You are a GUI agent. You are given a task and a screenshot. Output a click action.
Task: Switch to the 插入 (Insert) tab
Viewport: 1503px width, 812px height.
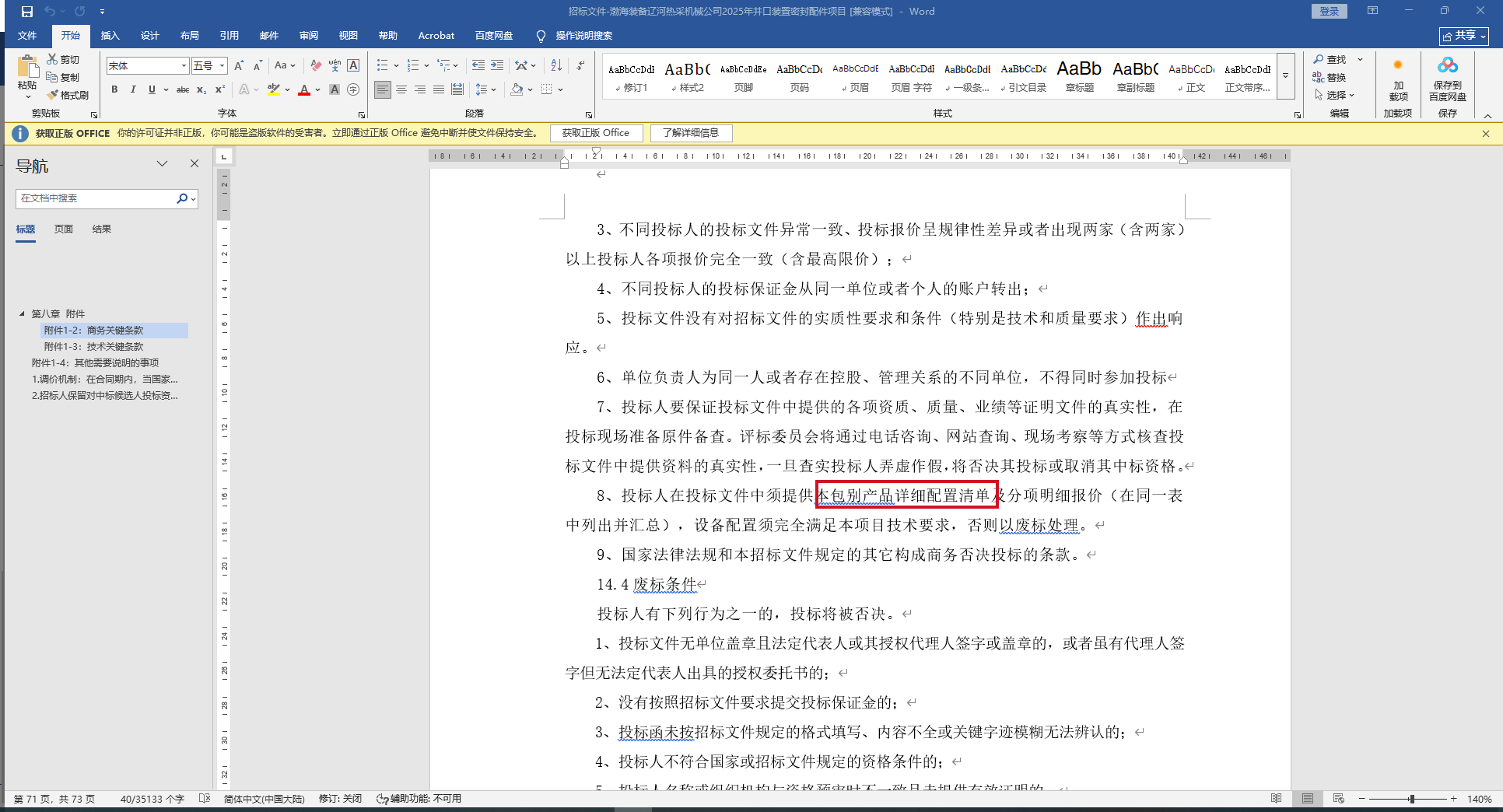[x=110, y=36]
